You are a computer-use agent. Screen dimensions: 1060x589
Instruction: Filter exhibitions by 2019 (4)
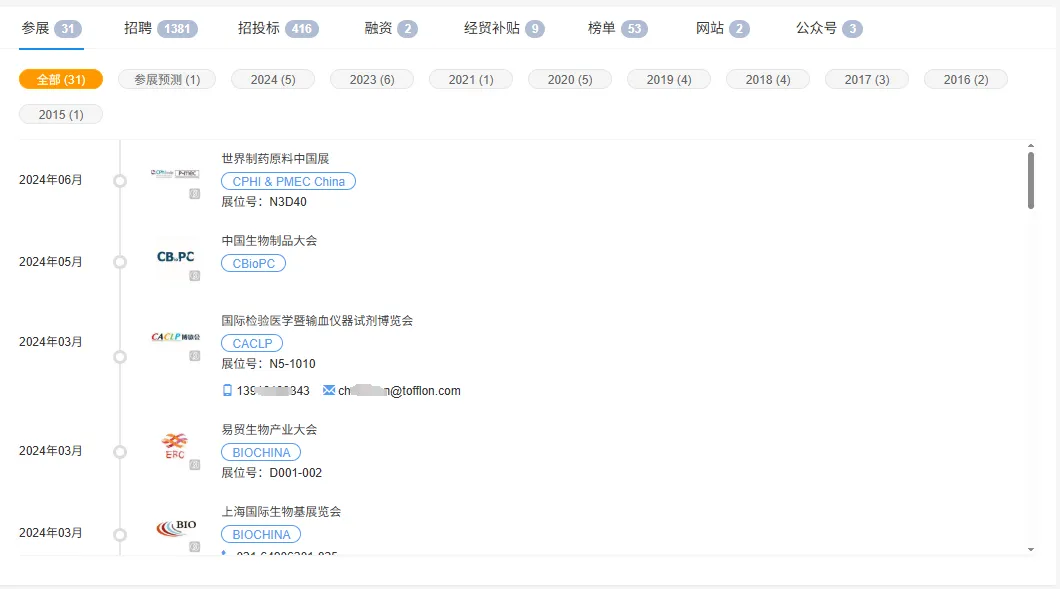(669, 79)
